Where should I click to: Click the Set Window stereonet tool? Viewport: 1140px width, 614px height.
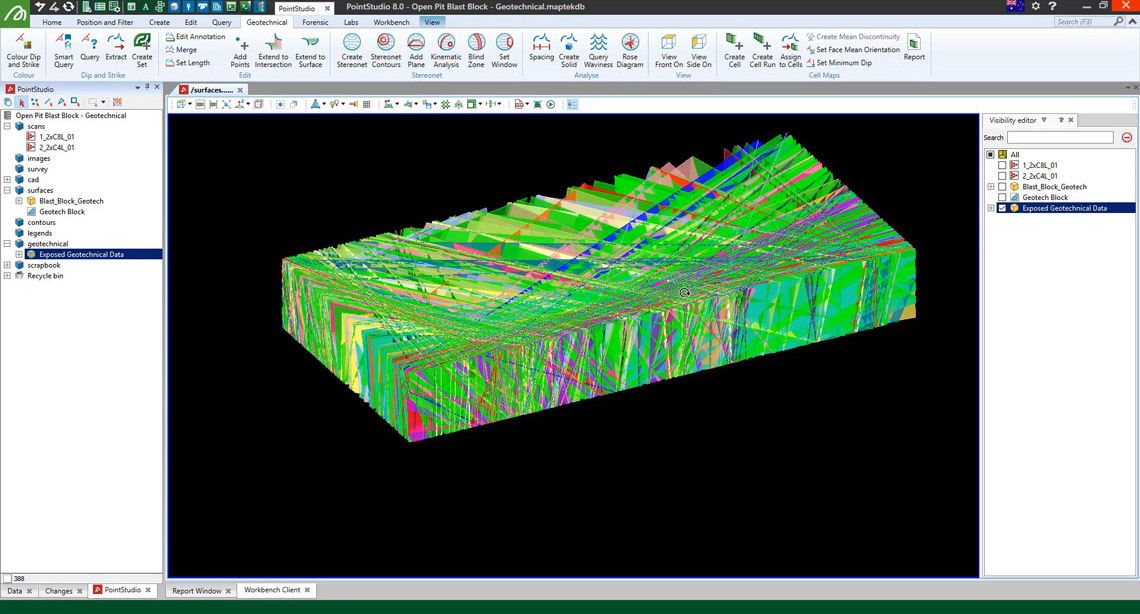click(x=504, y=50)
